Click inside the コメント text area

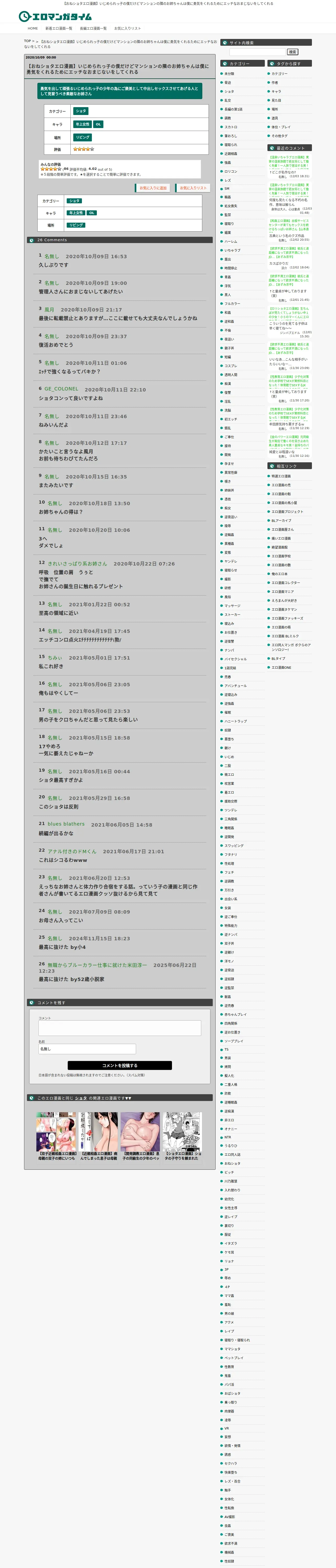point(120,1028)
